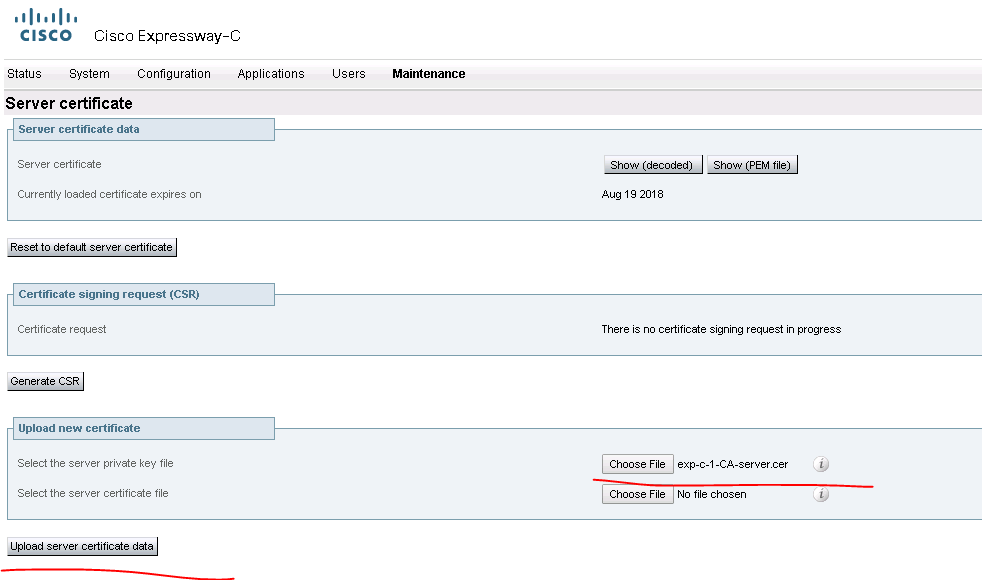Click 'Select the server certificate file' label
The width and height of the screenshot is (982, 580).
coord(93,494)
